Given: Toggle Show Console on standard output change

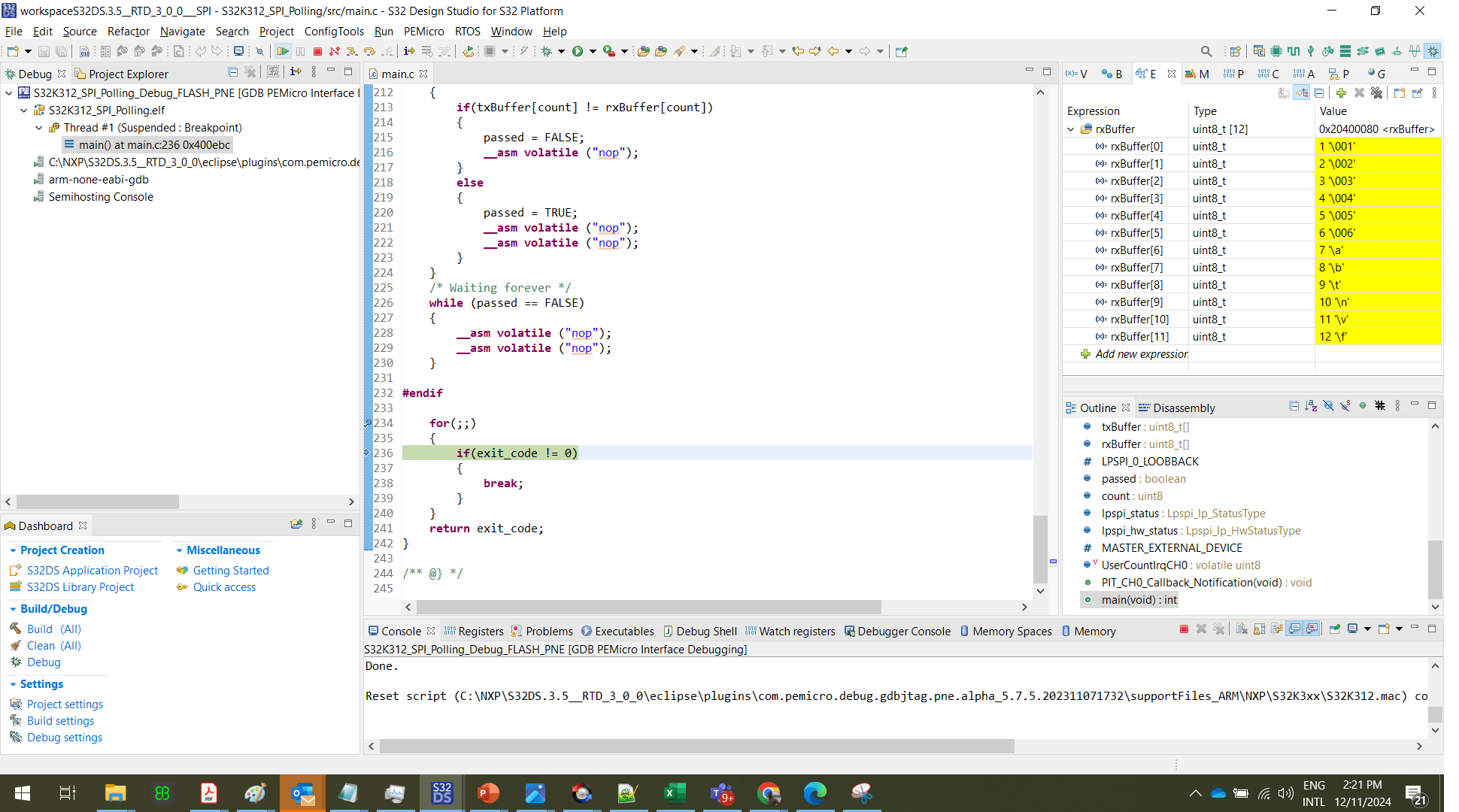Looking at the screenshot, I should point(1294,629).
